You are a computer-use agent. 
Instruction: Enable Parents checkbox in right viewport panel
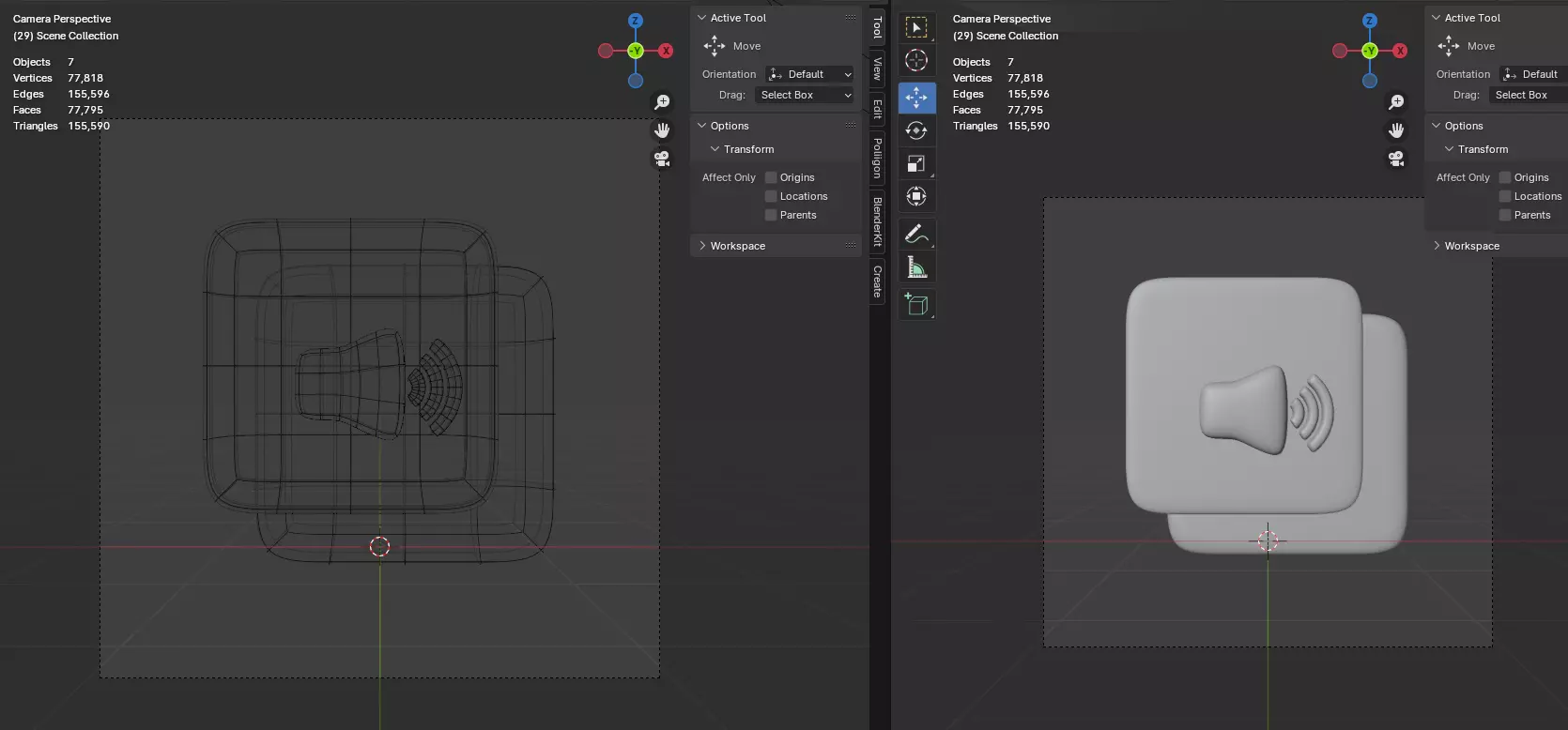coord(1505,215)
